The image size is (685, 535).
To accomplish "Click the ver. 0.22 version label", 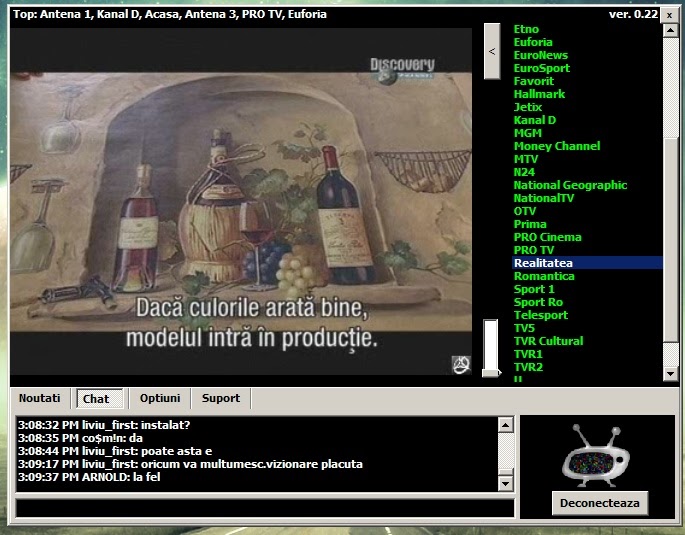I will click(x=633, y=14).
